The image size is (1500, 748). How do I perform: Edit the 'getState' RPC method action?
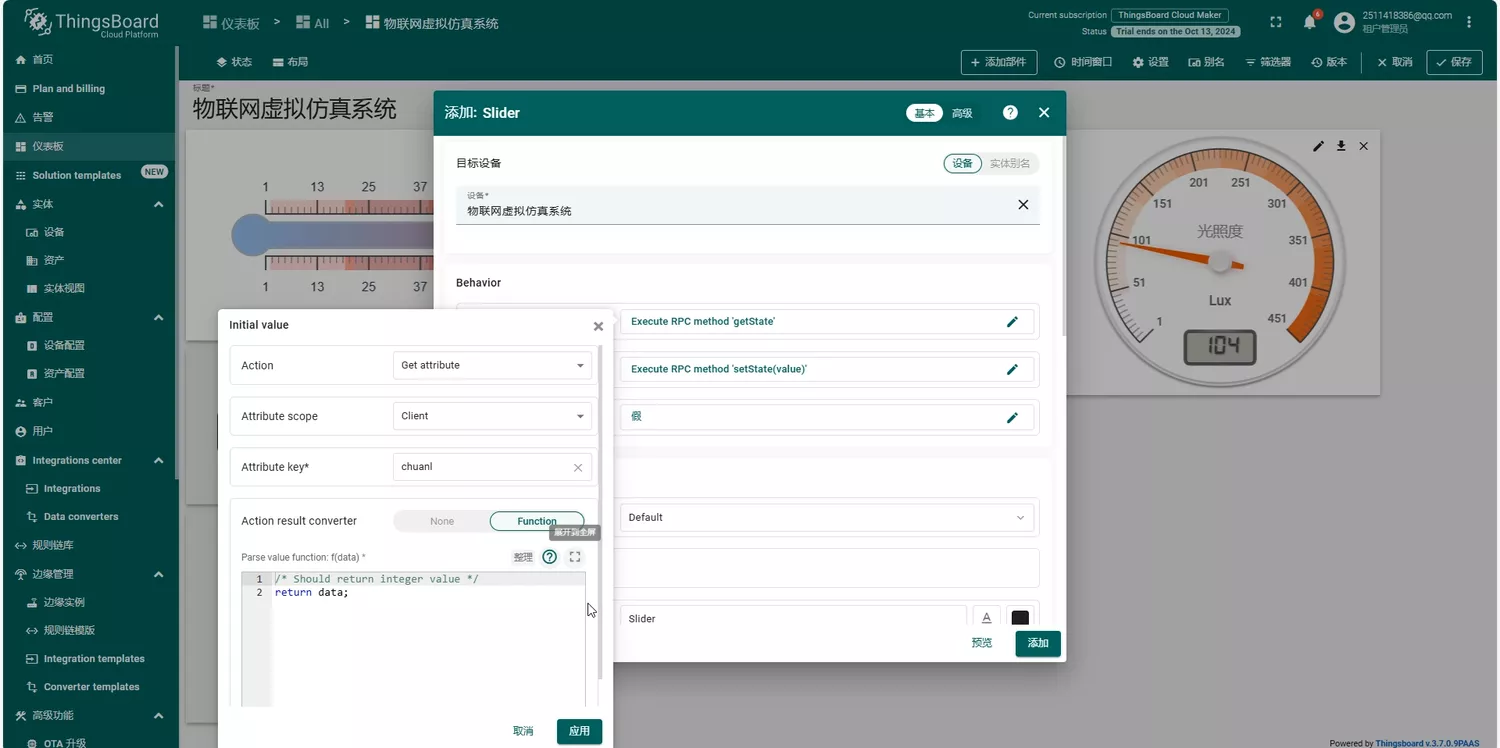(x=1012, y=322)
